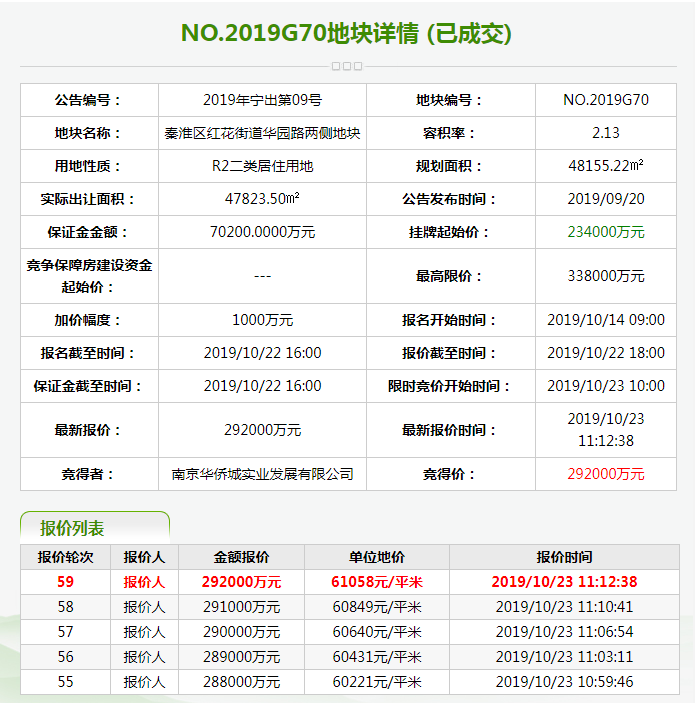Image resolution: width=695 pixels, height=703 pixels.
Task: Select the planned area 48155.22㎡
Action: coord(606,166)
